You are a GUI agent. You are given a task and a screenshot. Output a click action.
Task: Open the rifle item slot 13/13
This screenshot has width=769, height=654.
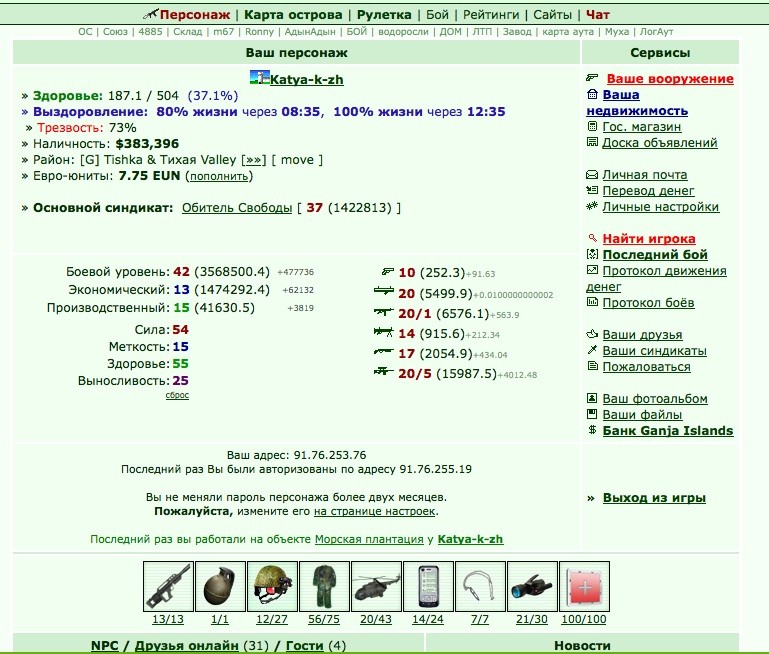pos(168,586)
